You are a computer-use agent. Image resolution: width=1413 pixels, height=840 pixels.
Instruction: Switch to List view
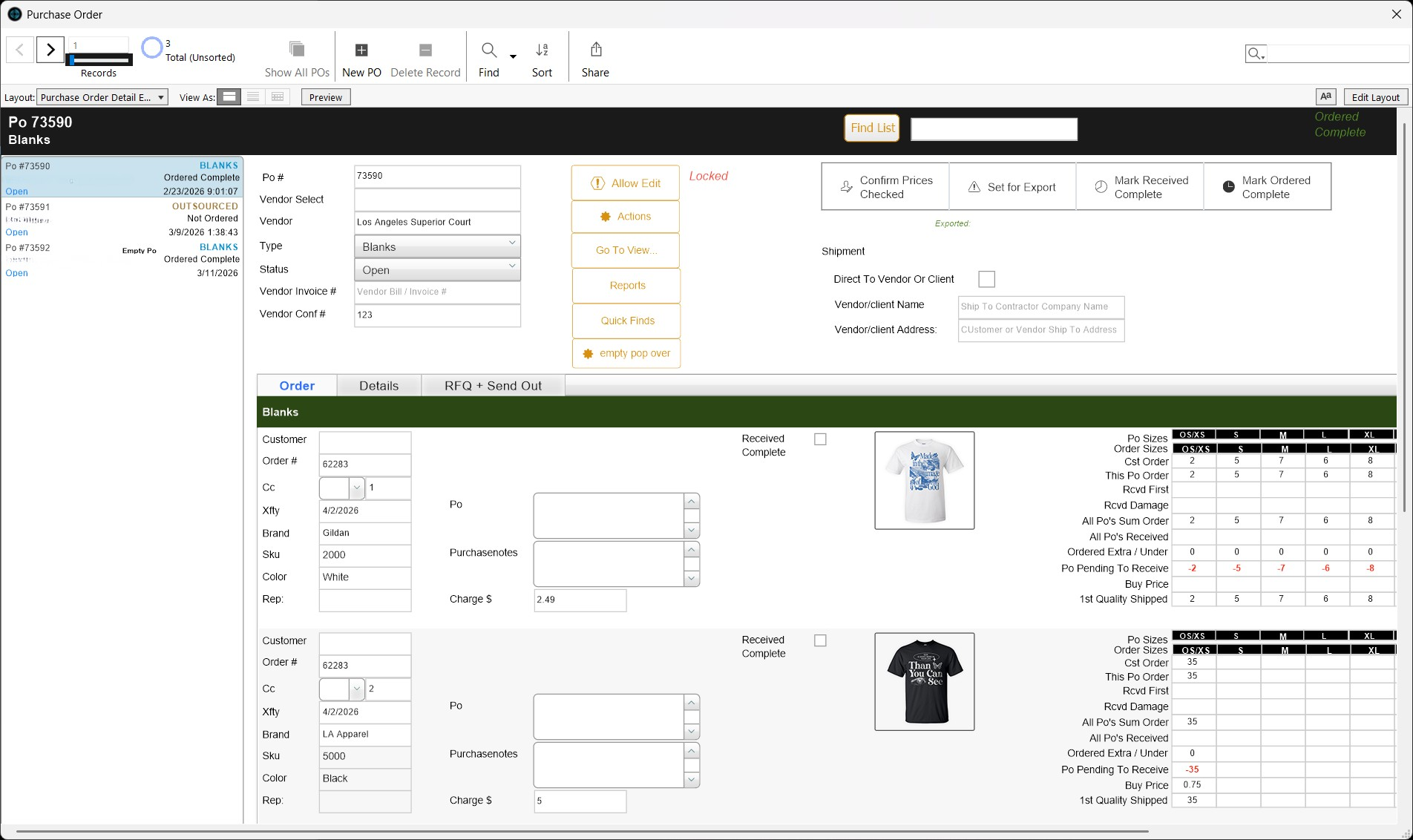[253, 97]
